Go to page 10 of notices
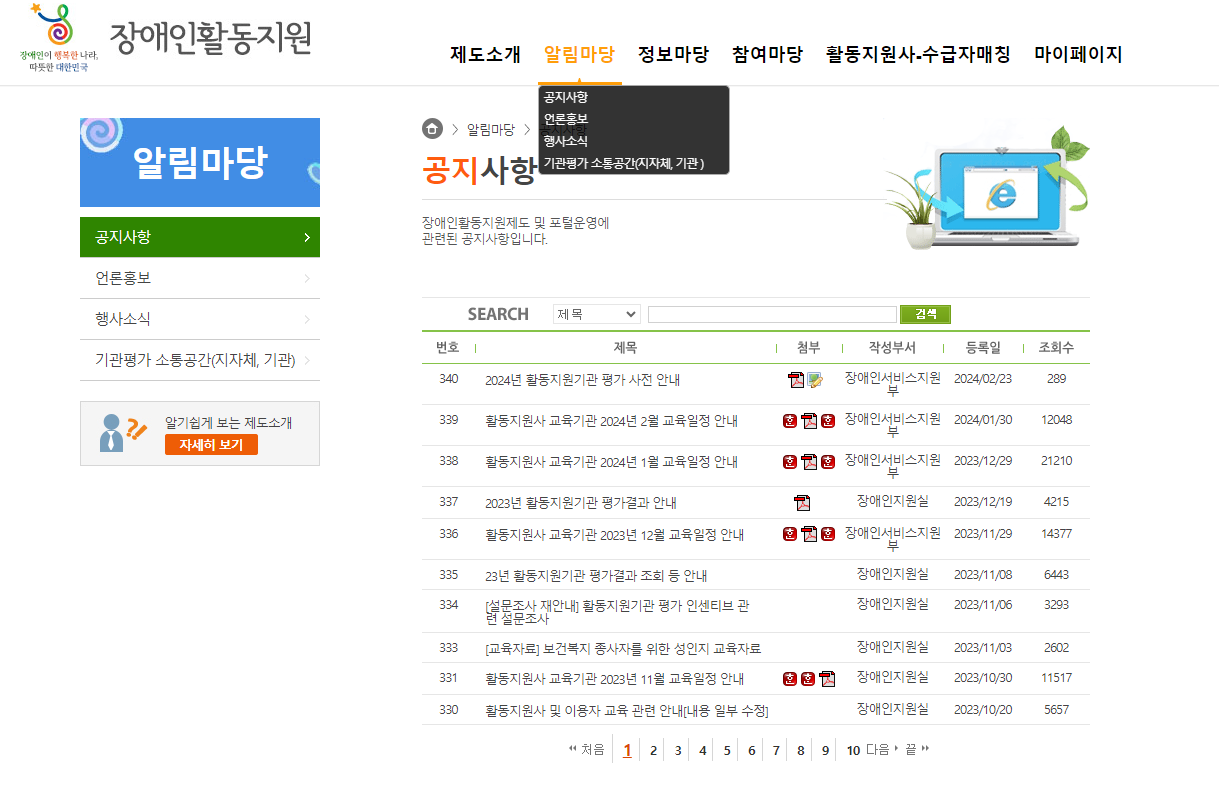Viewport: 1219px width, 785px height. tap(853, 751)
